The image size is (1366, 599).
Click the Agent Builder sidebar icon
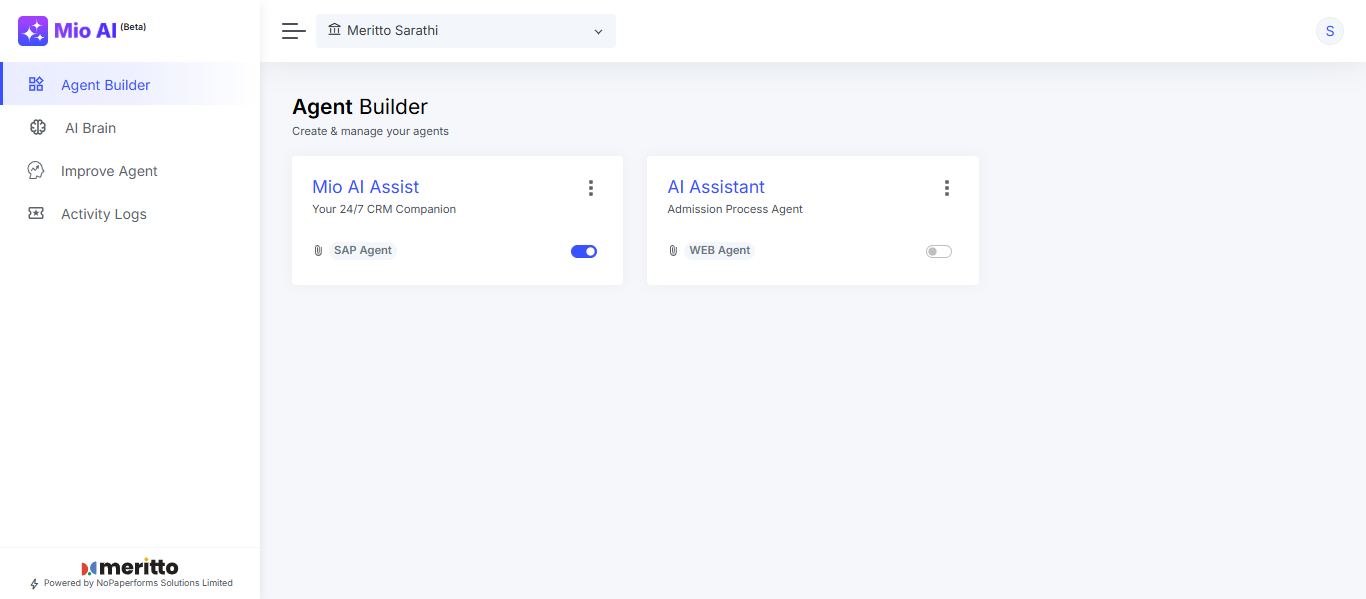click(x=36, y=84)
